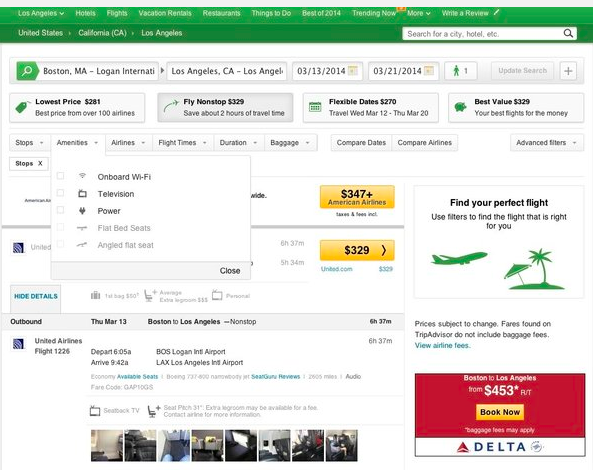Click the Write a Review pencil icon
The height and width of the screenshot is (470, 593).
click(x=496, y=12)
